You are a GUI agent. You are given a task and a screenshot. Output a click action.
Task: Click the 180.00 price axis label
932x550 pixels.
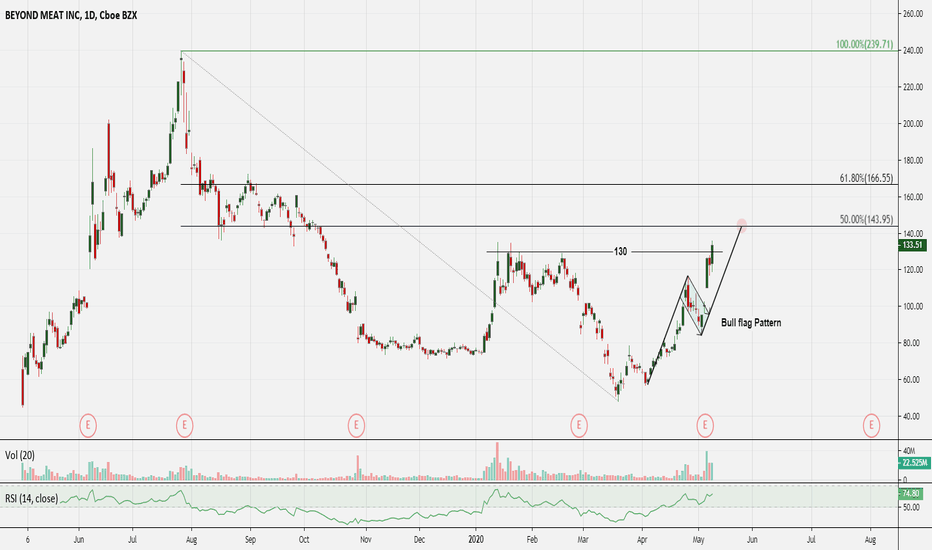(x=912, y=161)
